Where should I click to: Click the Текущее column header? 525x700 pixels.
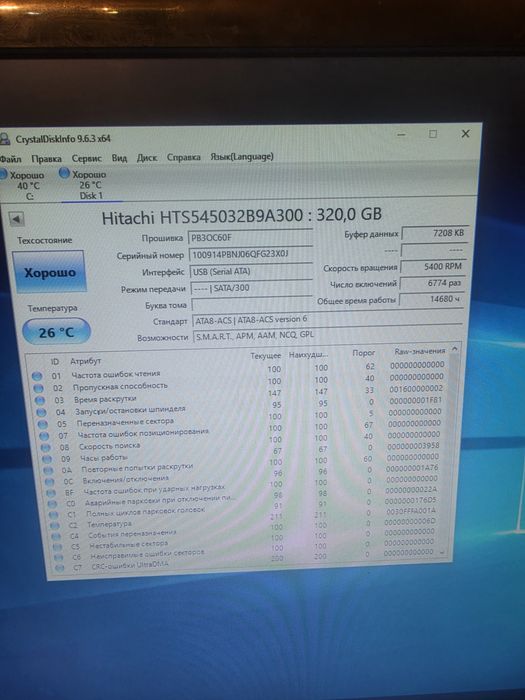(266, 356)
